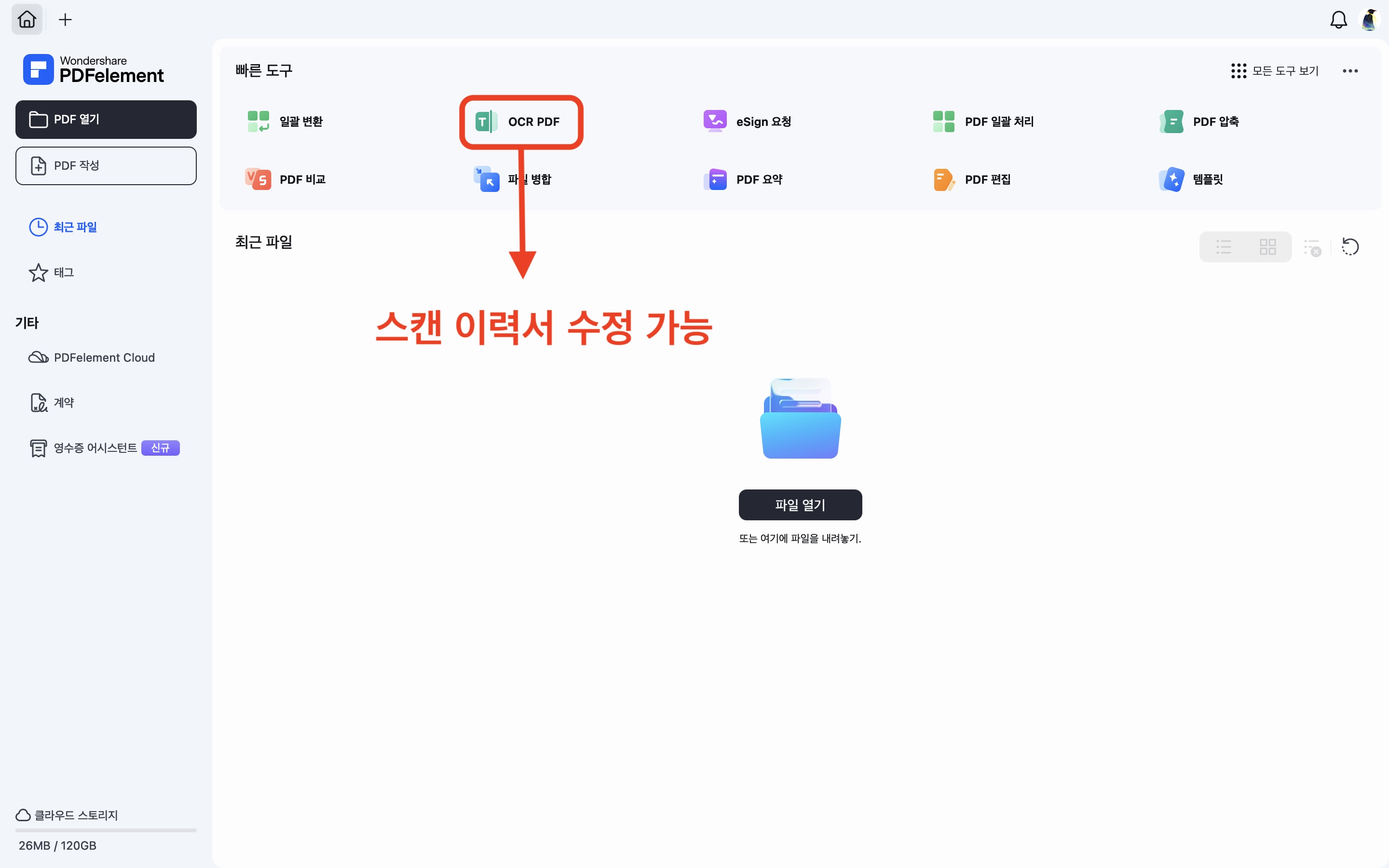Switch recent files to list view
Image resolution: width=1389 pixels, height=868 pixels.
coord(1223,247)
